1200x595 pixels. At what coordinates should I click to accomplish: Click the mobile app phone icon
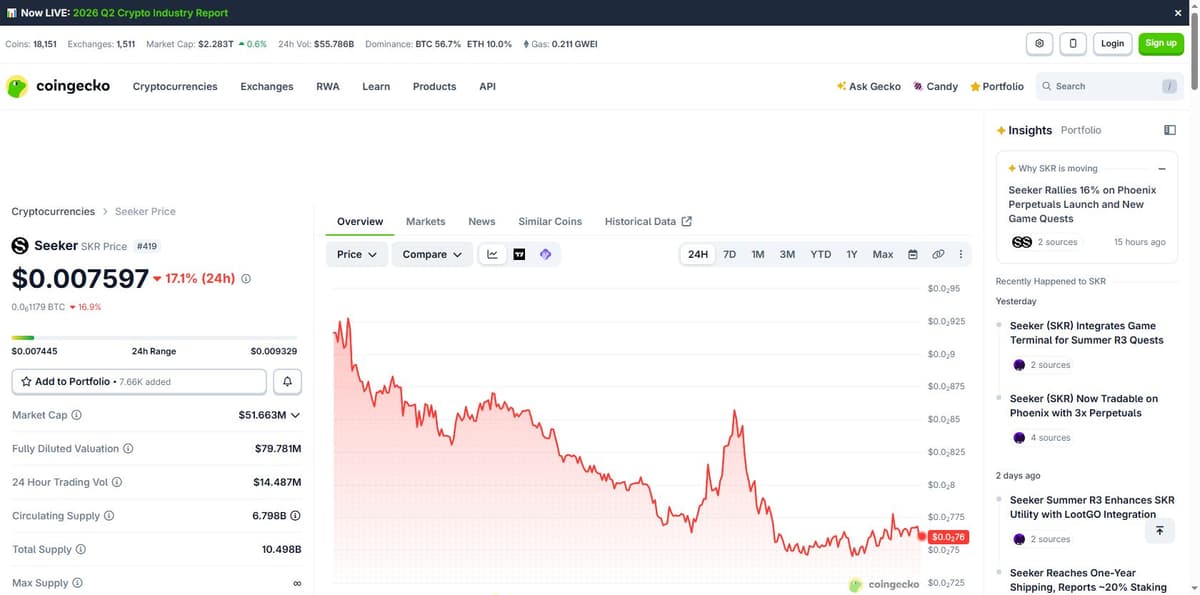(1073, 43)
